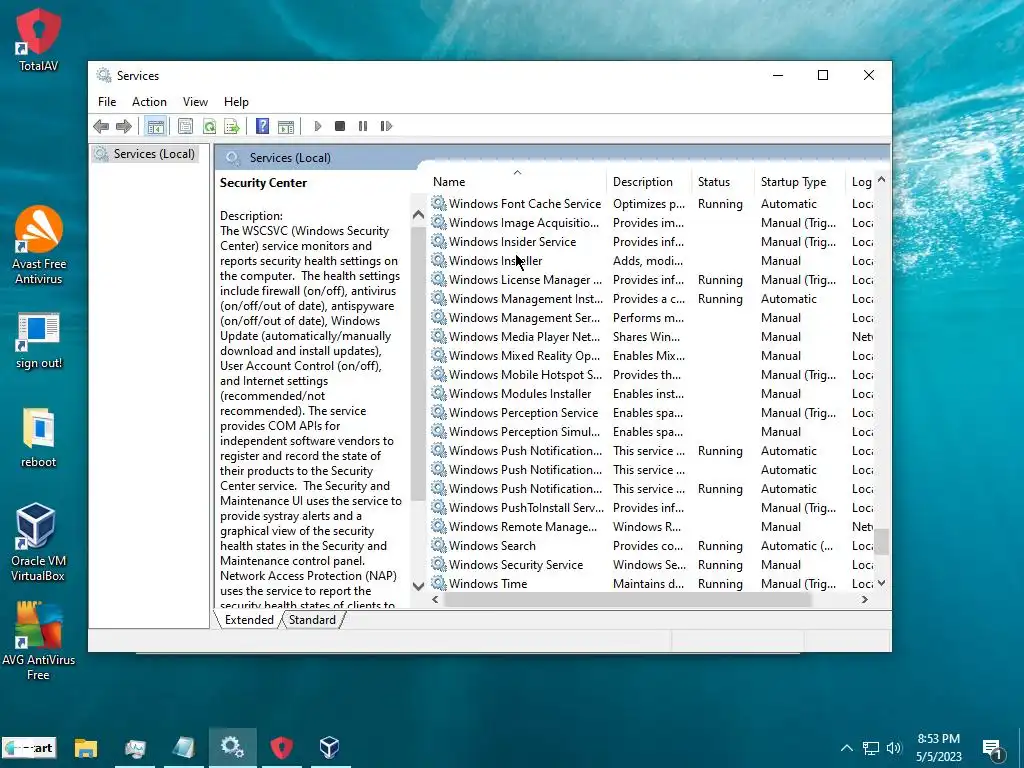Sort by Startup Type column header

tap(799, 182)
